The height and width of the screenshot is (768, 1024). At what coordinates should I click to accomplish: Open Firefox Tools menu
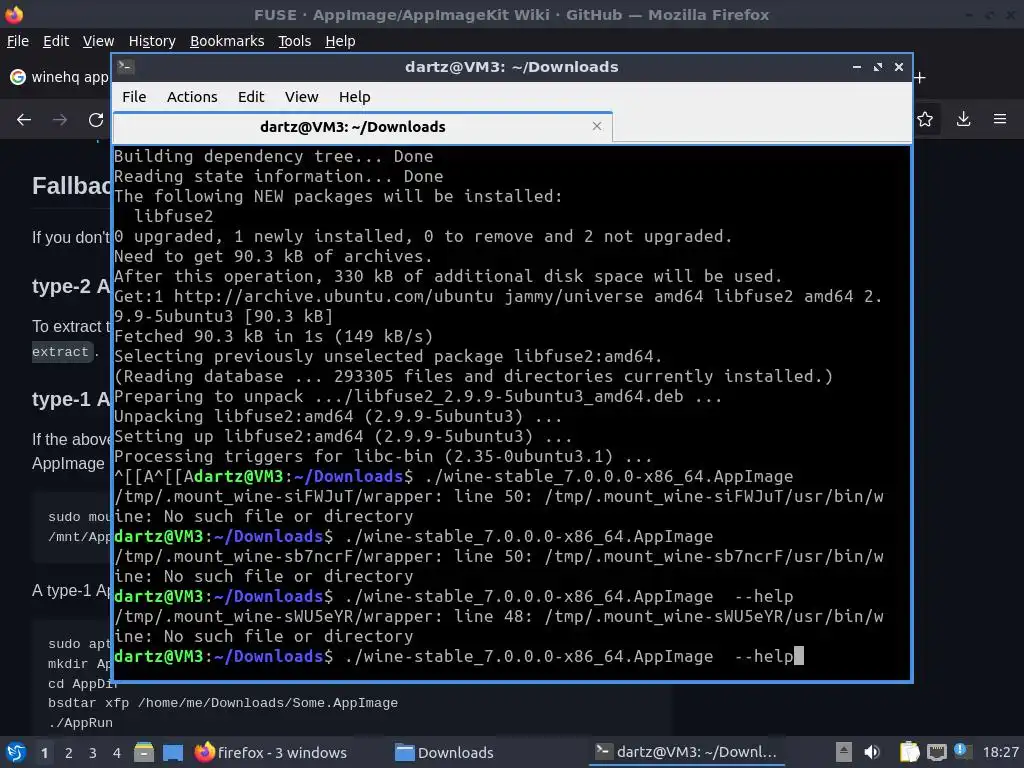tap(295, 41)
